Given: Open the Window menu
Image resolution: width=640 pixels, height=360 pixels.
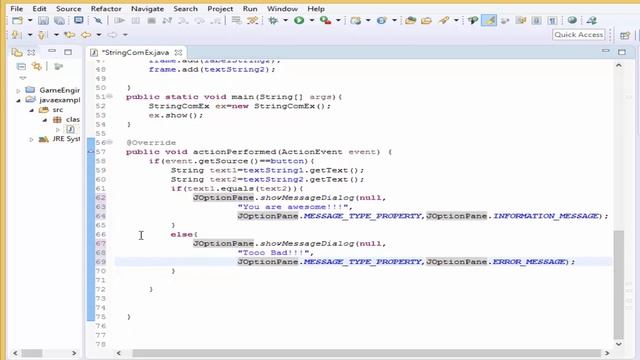Looking at the screenshot, I should 282,9.
